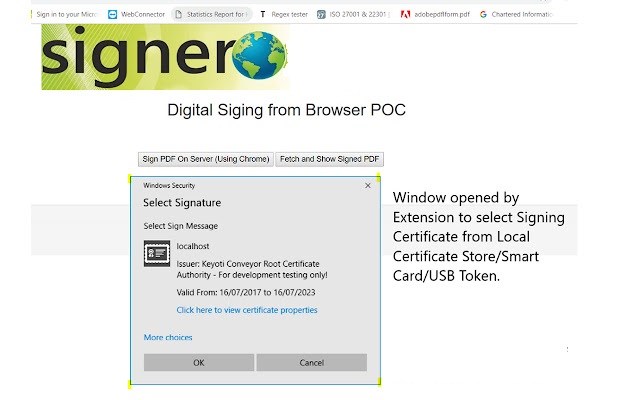Image resolution: width=640 pixels, height=400 pixels.
Task: Select the localhost certificate icon
Action: pos(157,253)
